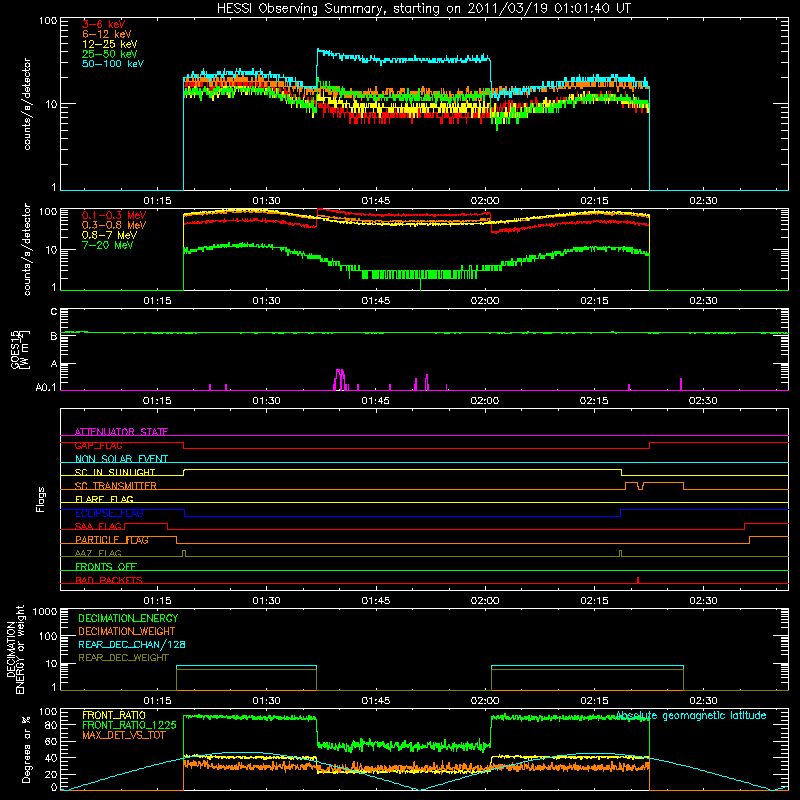Image resolution: width=800 pixels, height=800 pixels.
Task: Select the ATTENUATOR_STATE flag label
Action: 121,432
